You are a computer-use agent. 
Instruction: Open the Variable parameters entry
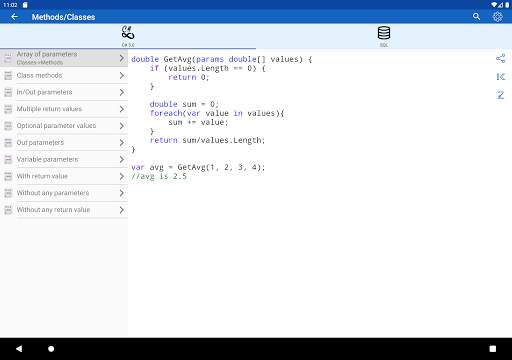(64, 159)
